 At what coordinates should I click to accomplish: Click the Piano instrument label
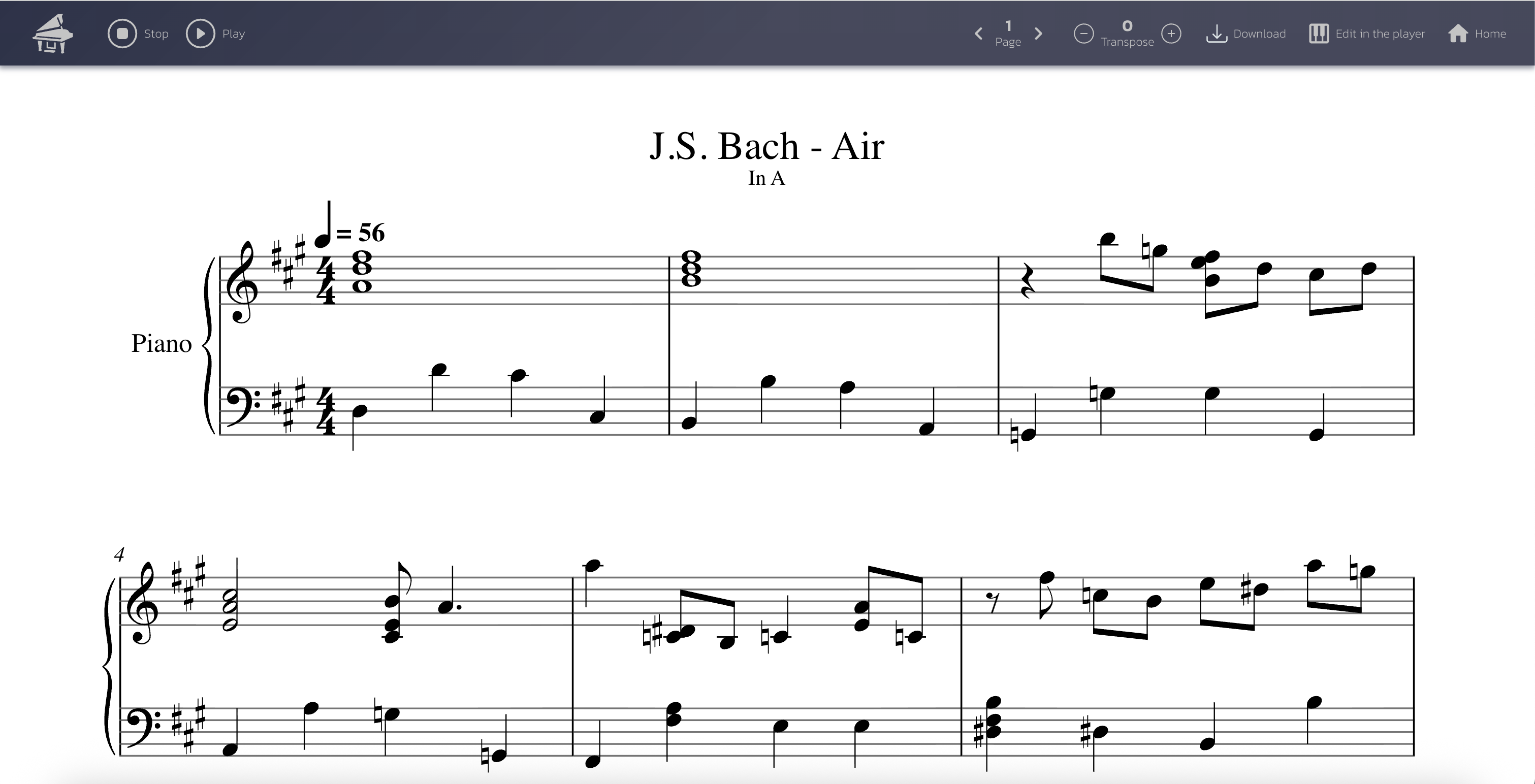point(162,344)
